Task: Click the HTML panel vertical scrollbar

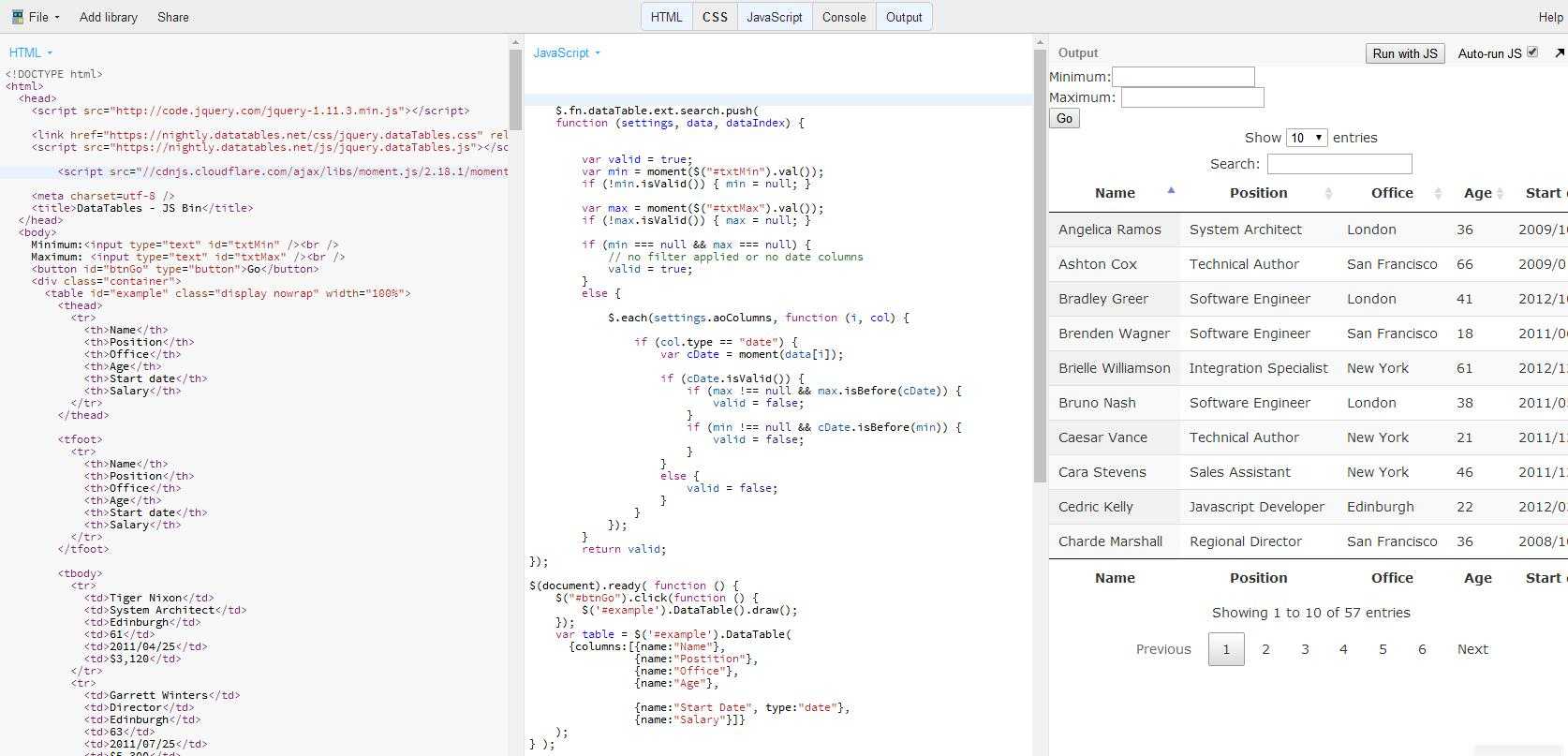Action: pyautogui.click(x=514, y=89)
